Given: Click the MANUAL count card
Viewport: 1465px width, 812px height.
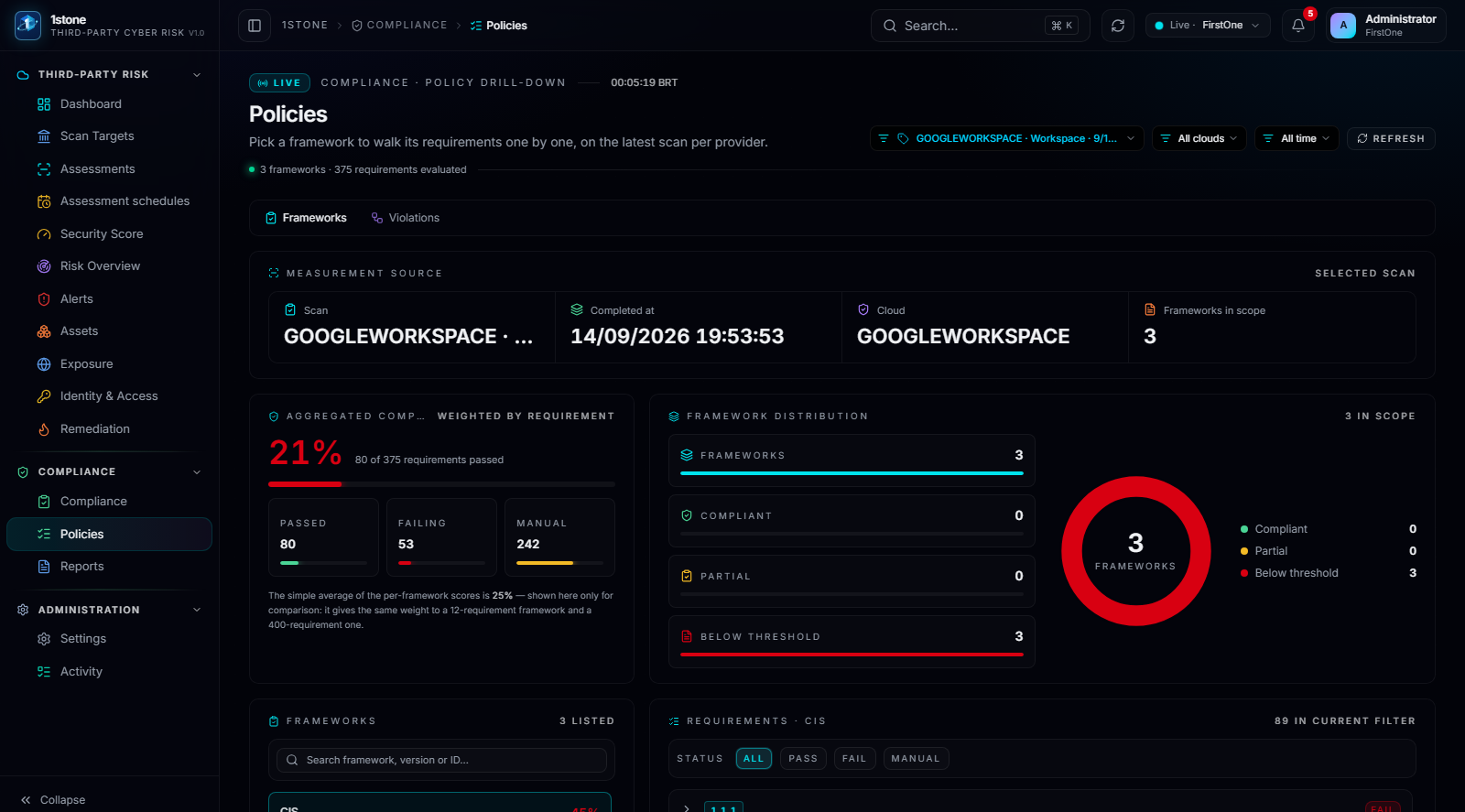Looking at the screenshot, I should pos(559,537).
